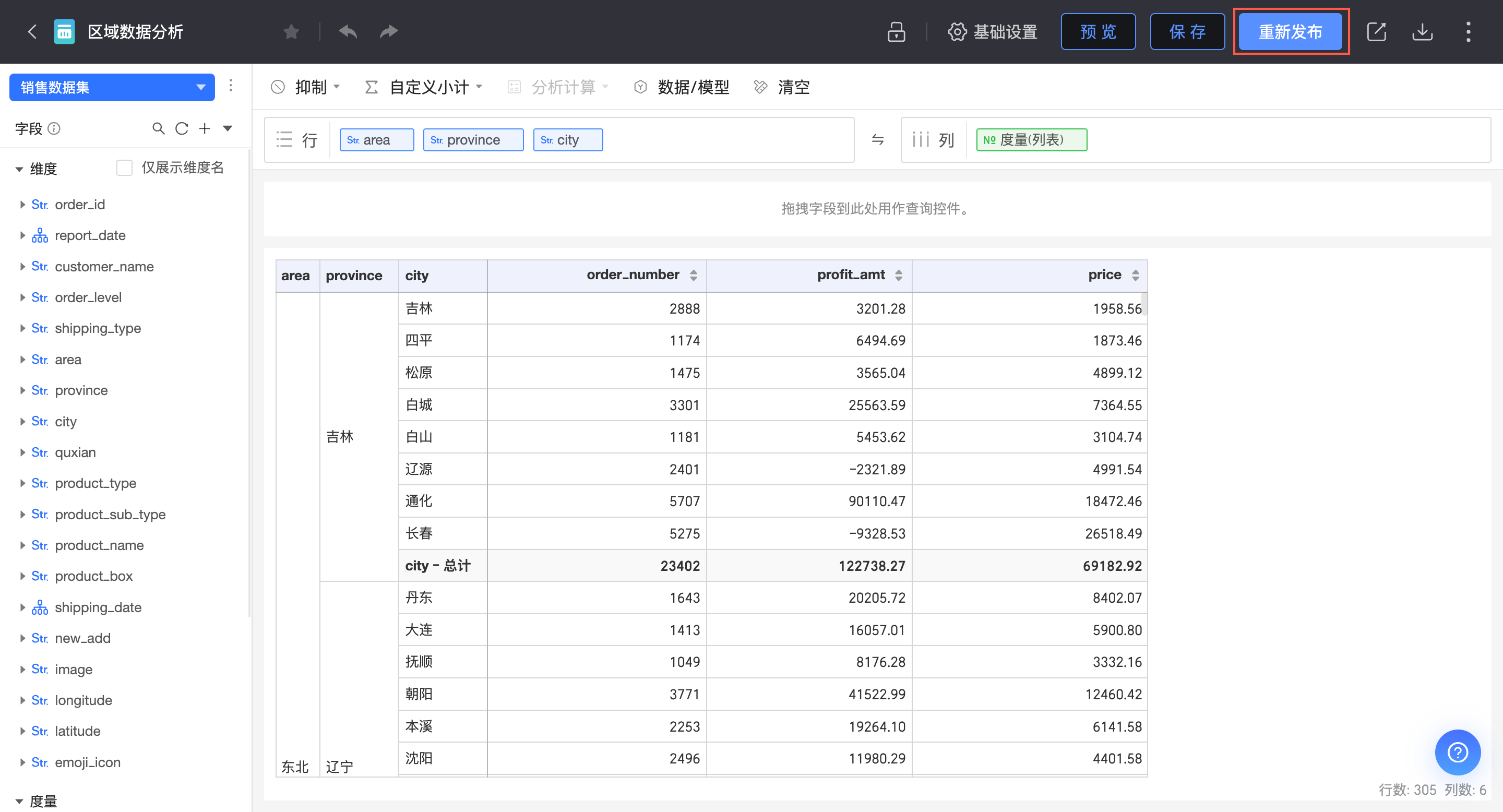The width and height of the screenshot is (1503, 812).
Task: Swap rows and columns icon
Action: pos(877,139)
